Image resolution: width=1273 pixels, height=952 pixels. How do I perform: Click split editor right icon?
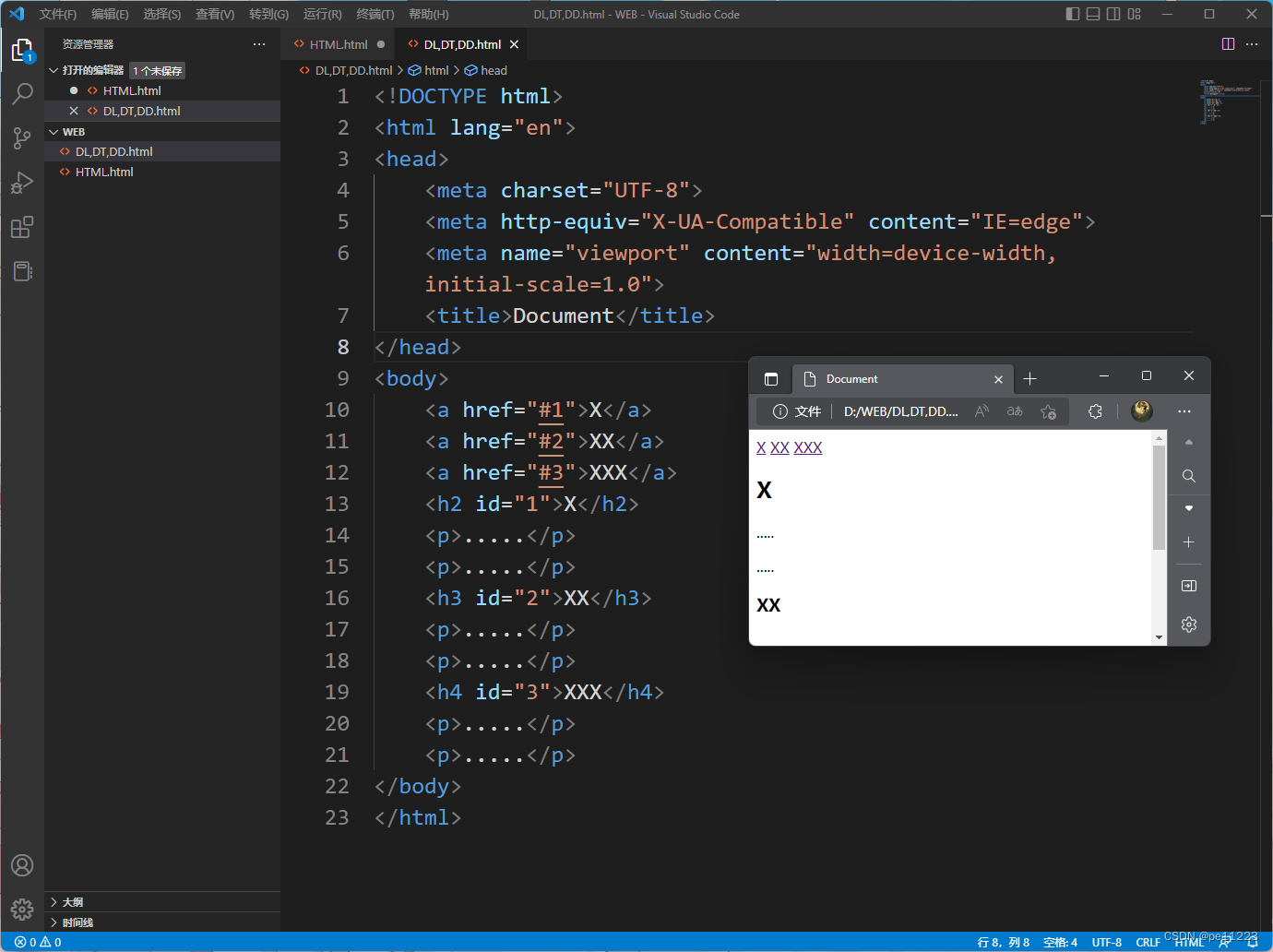click(x=1228, y=44)
